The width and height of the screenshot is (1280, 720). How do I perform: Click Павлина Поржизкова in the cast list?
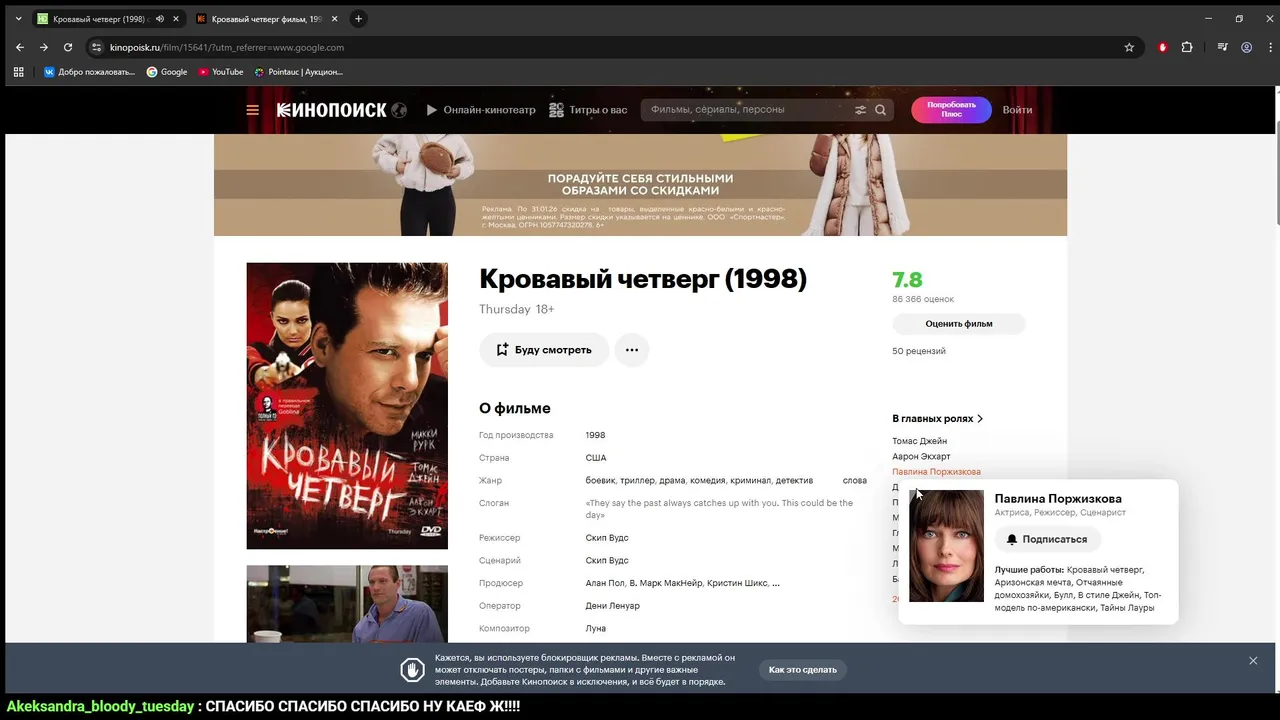(x=936, y=472)
